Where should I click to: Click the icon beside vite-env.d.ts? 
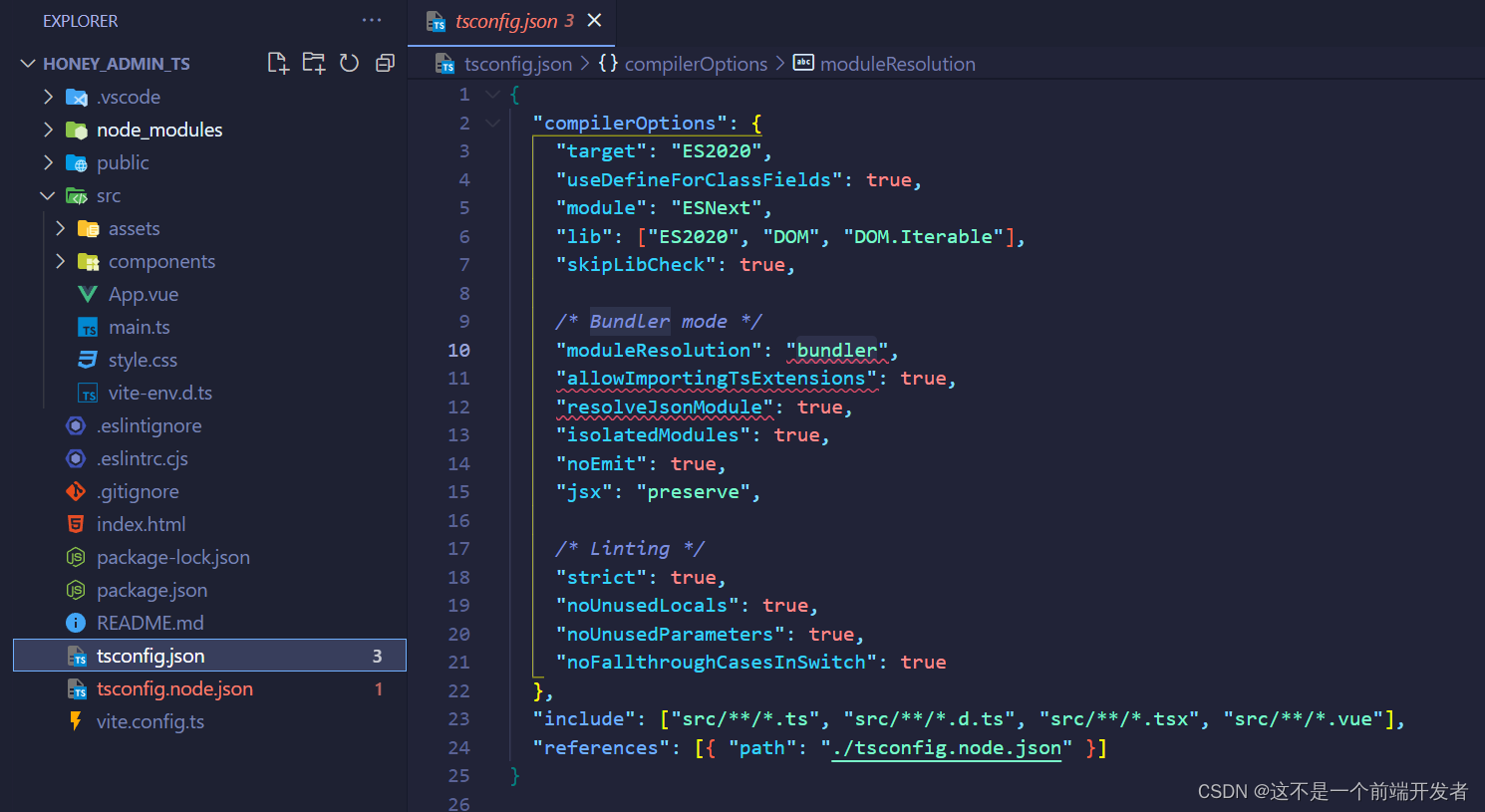tap(88, 394)
